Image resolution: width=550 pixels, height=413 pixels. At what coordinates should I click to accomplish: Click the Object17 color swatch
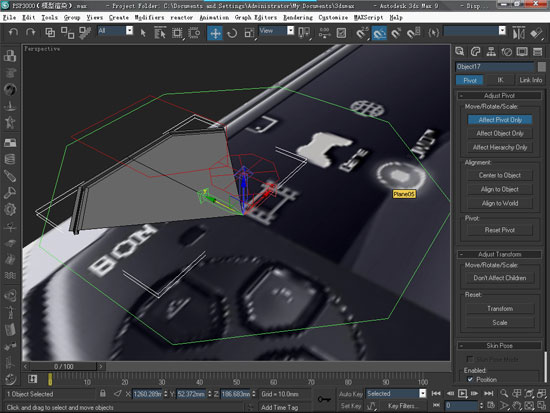(x=542, y=66)
